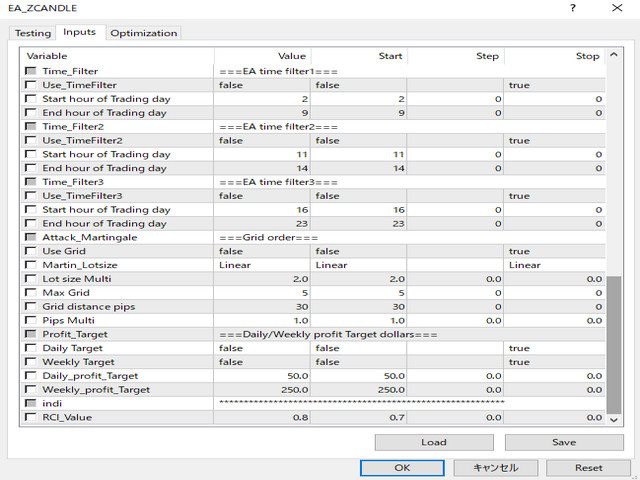The width and height of the screenshot is (640, 480).
Task: Click the Save button
Action: click(x=563, y=442)
